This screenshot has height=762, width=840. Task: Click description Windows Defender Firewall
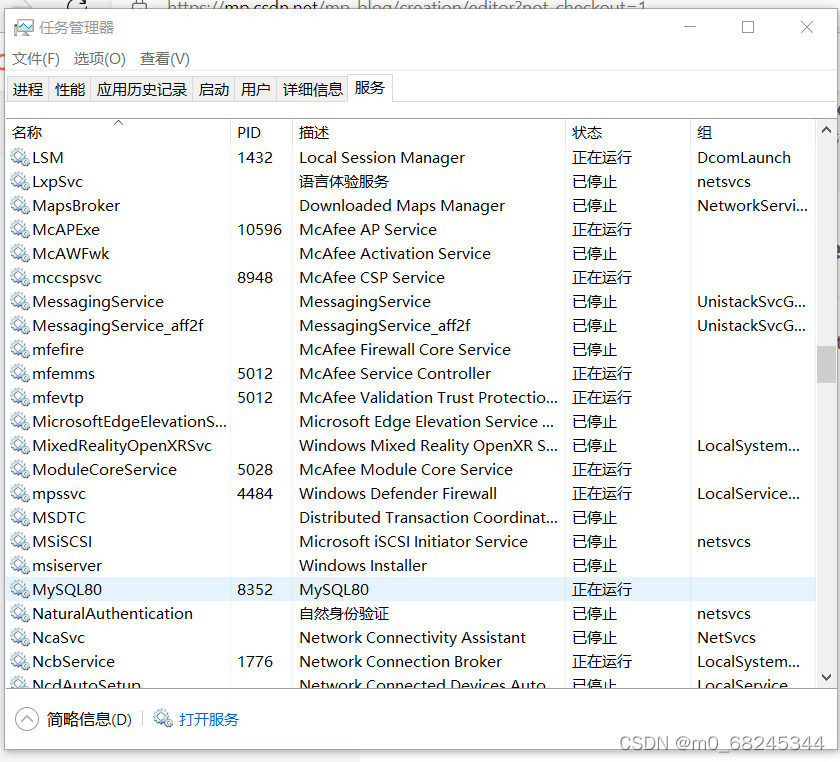click(398, 494)
